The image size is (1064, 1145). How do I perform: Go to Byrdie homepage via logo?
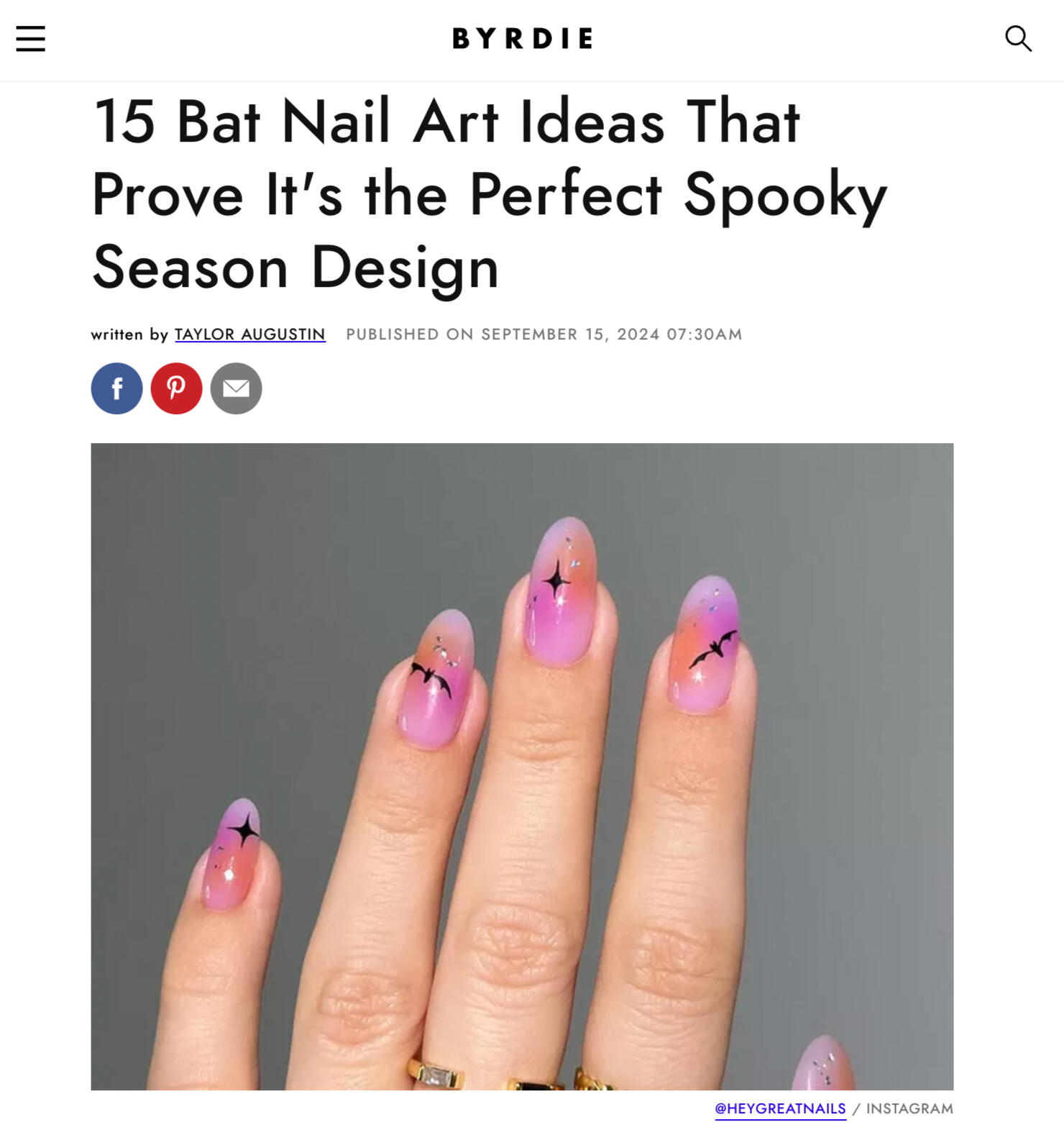pyautogui.click(x=523, y=39)
